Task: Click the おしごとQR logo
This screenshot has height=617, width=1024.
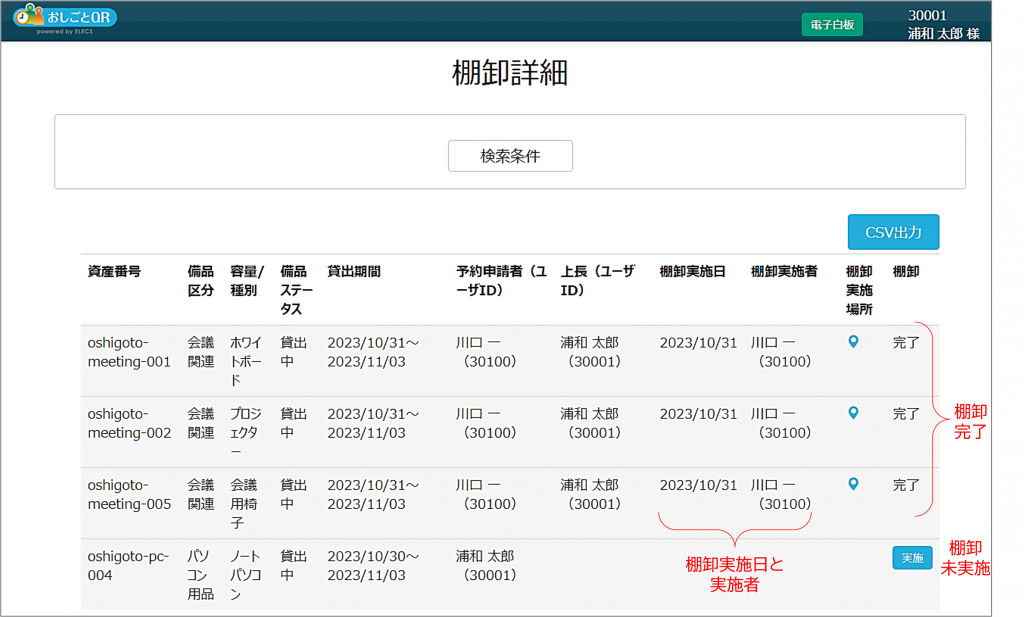Action: (x=65, y=19)
